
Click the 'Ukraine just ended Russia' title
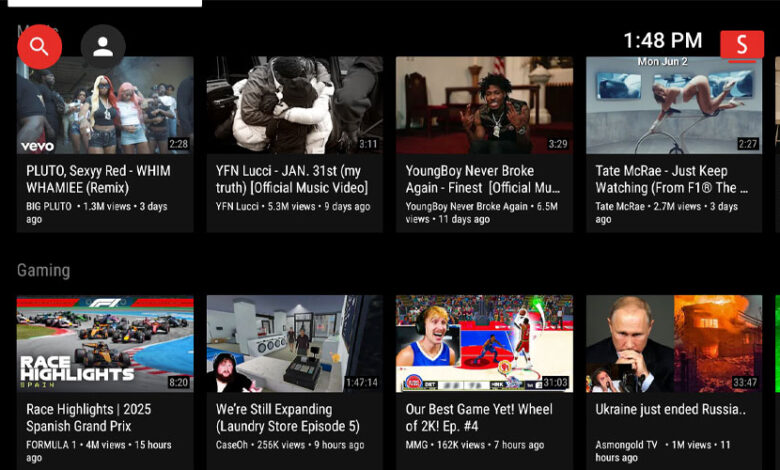point(670,409)
